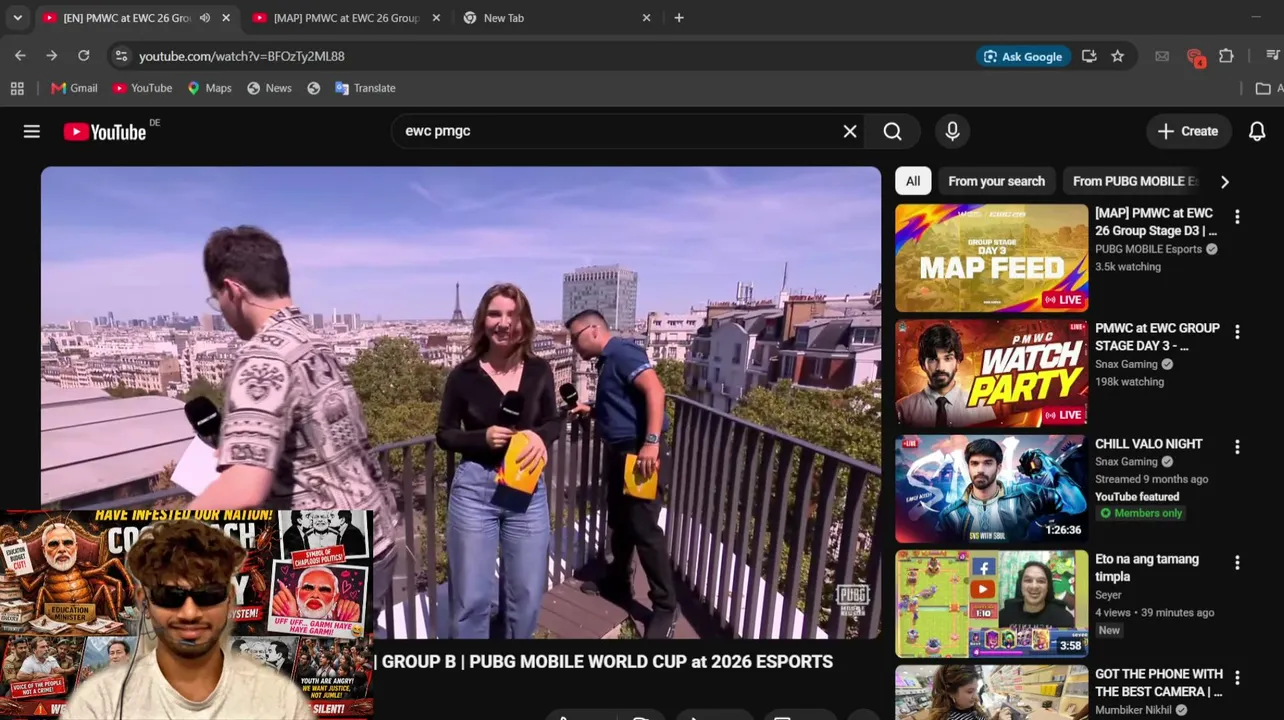Open the tab search dropdown
The image size is (1284, 720).
coord(17,18)
